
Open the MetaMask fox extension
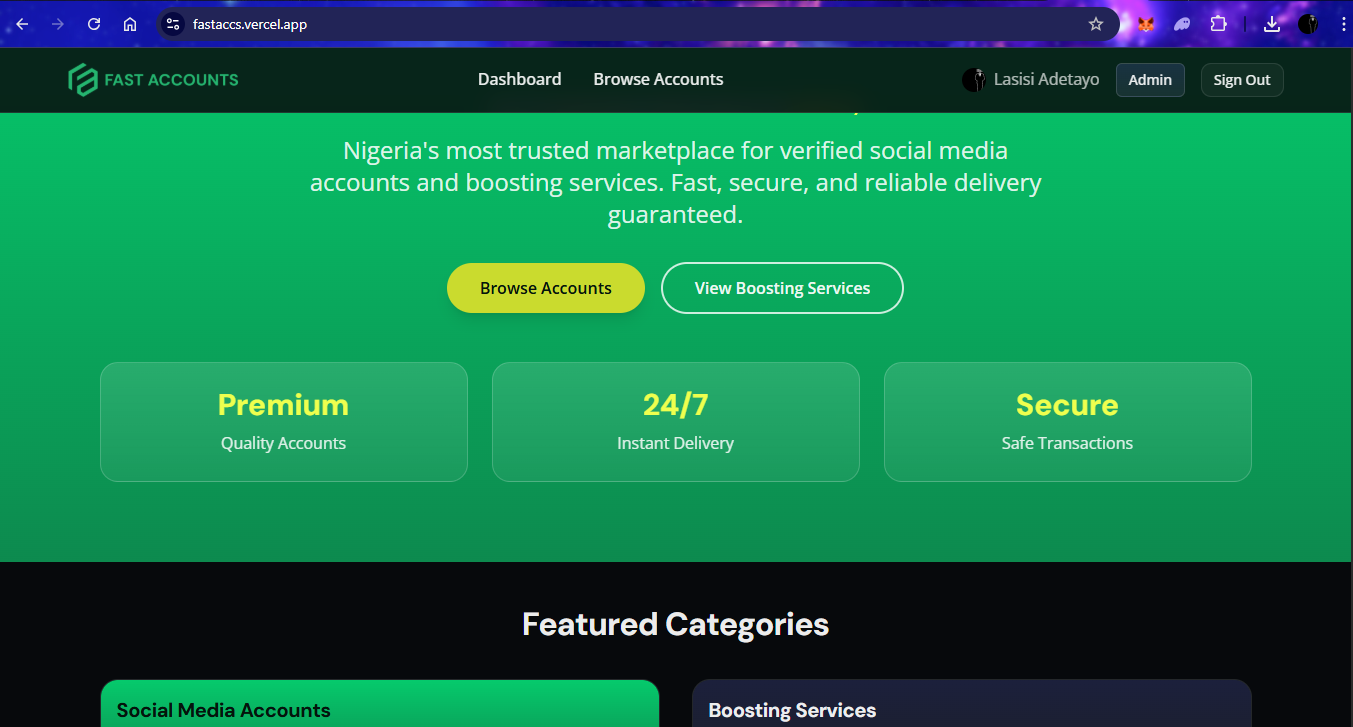(x=1146, y=24)
